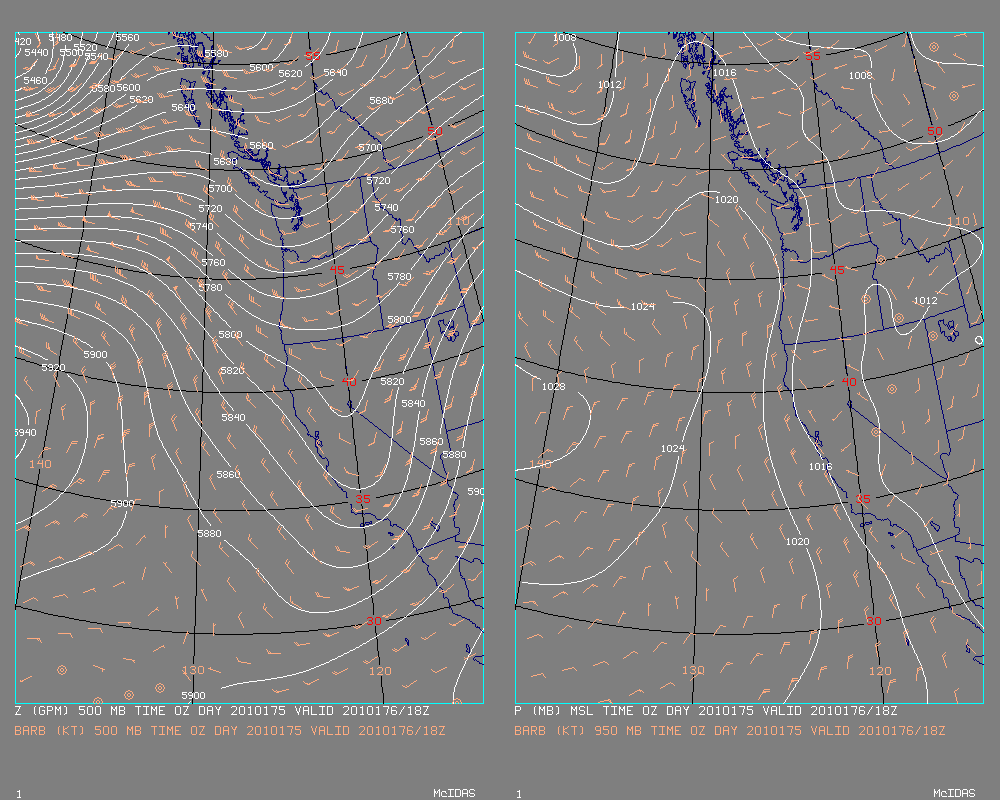Click the 5660 height contour label
Viewport: 1000px width, 800px height.
(x=261, y=145)
